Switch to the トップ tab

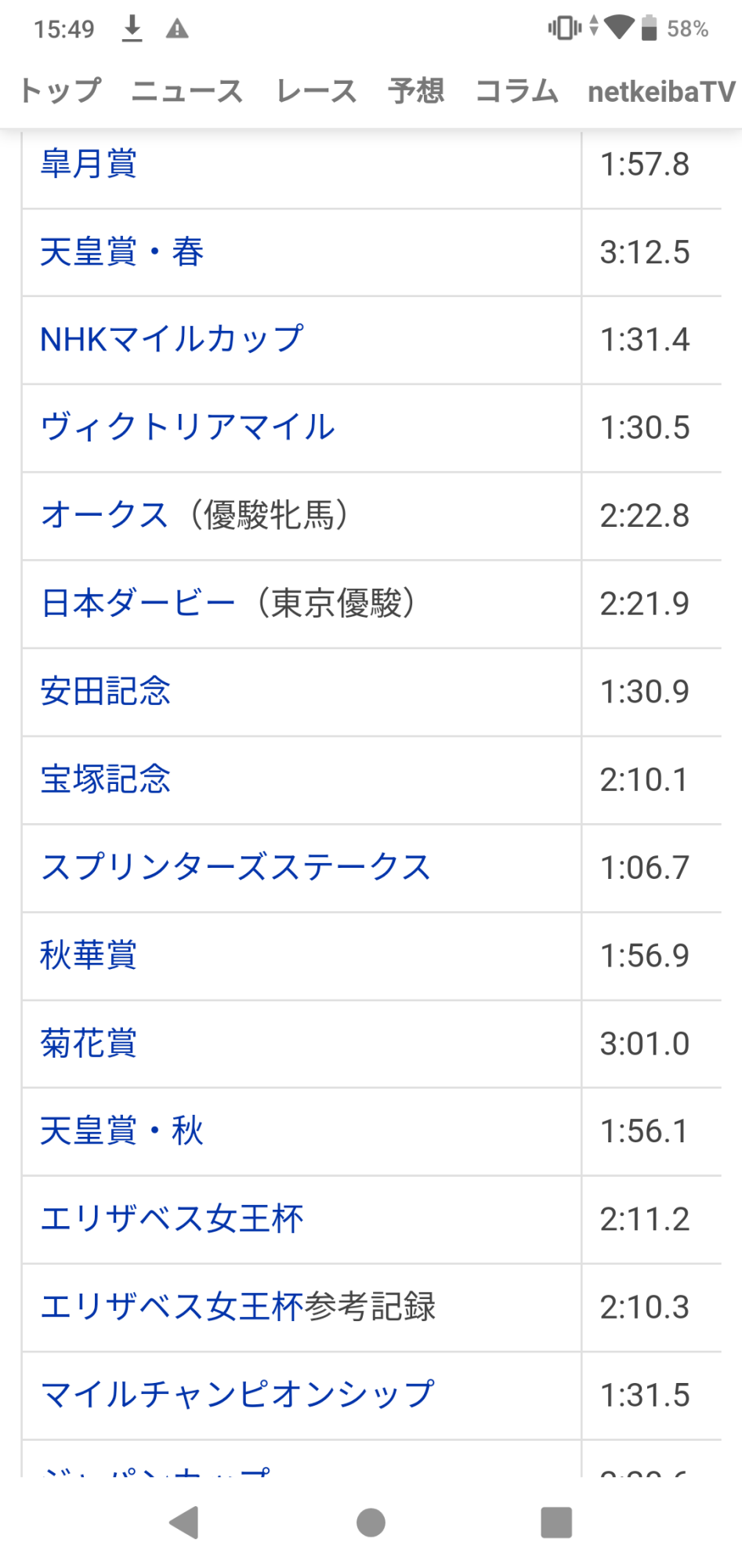point(61,91)
